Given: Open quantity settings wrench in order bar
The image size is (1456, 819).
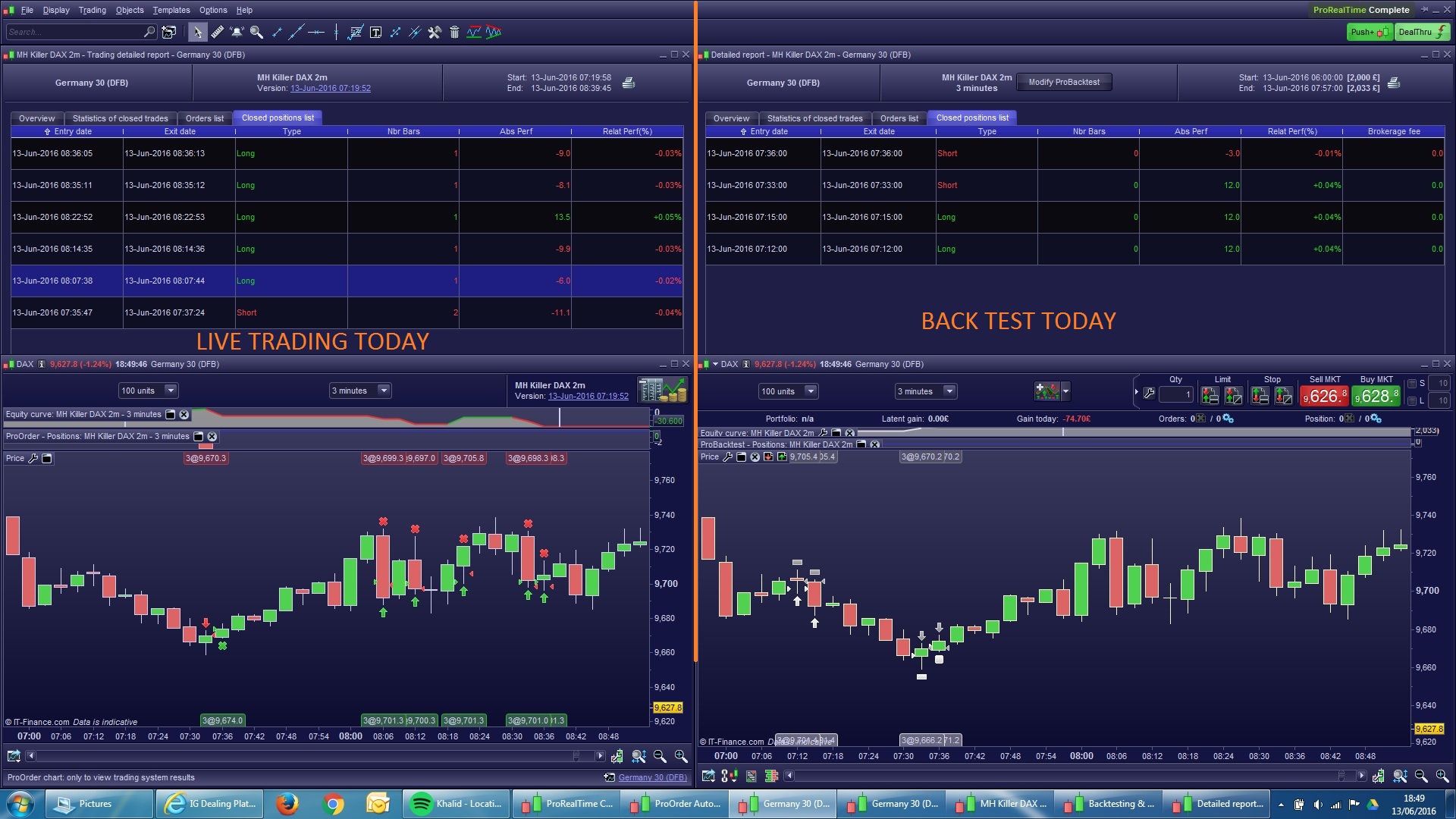Looking at the screenshot, I should [1150, 394].
